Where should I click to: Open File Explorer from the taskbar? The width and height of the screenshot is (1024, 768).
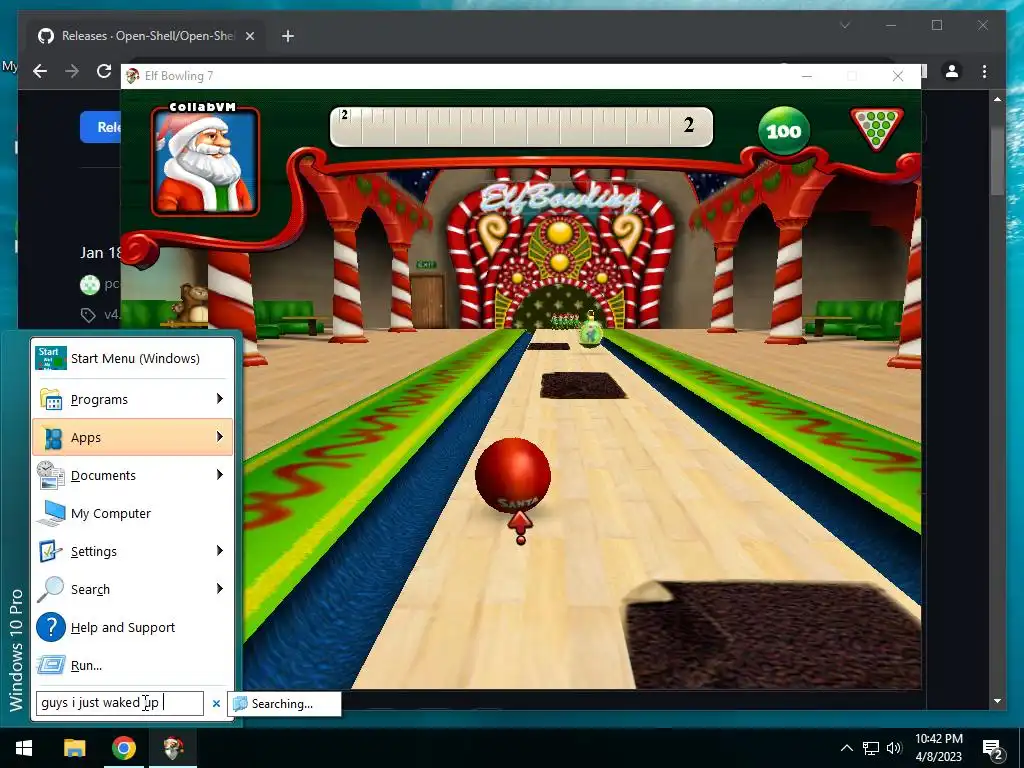coord(74,748)
